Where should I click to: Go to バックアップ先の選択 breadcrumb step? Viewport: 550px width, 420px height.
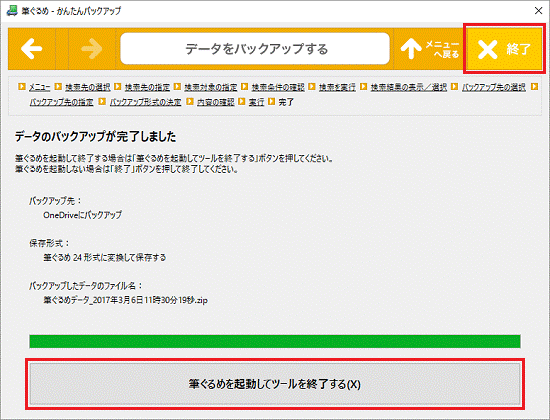[x=494, y=87]
